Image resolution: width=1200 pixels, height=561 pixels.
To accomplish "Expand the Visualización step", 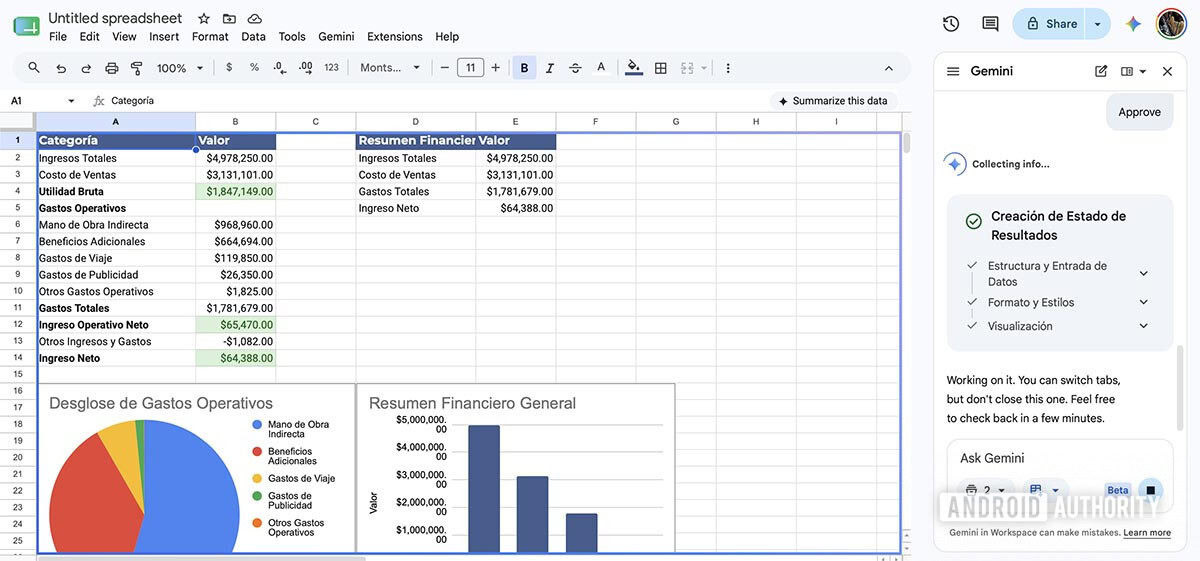I will click(1144, 326).
